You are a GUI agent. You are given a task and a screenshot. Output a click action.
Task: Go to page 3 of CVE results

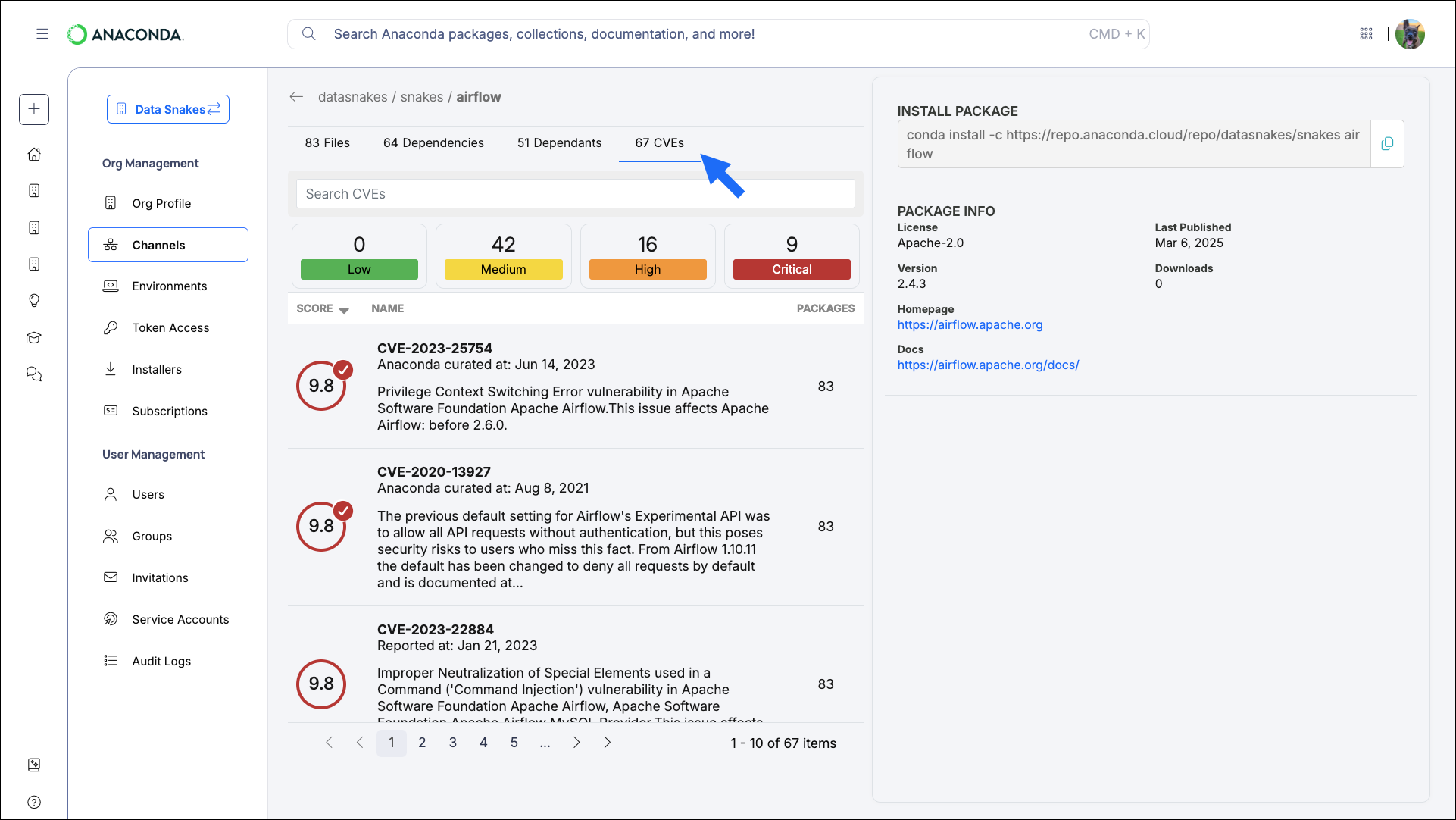pyautogui.click(x=452, y=743)
